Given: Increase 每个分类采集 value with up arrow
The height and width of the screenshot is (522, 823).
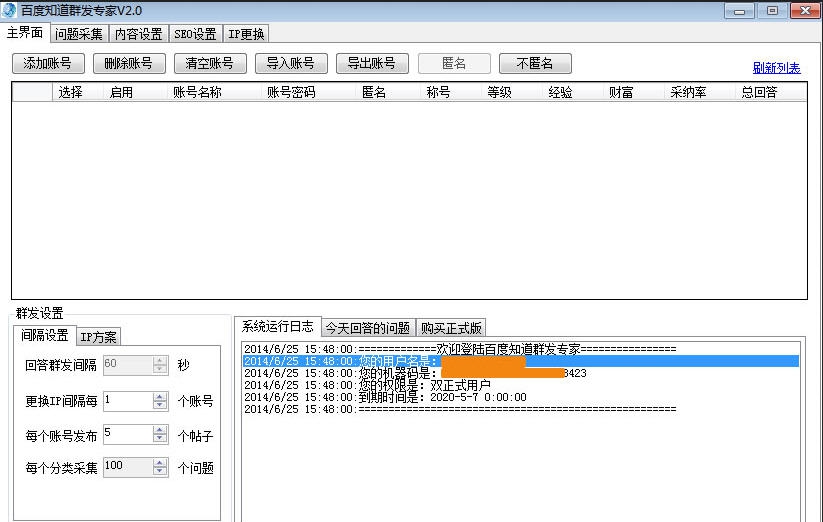Looking at the screenshot, I should pyautogui.click(x=160, y=463).
